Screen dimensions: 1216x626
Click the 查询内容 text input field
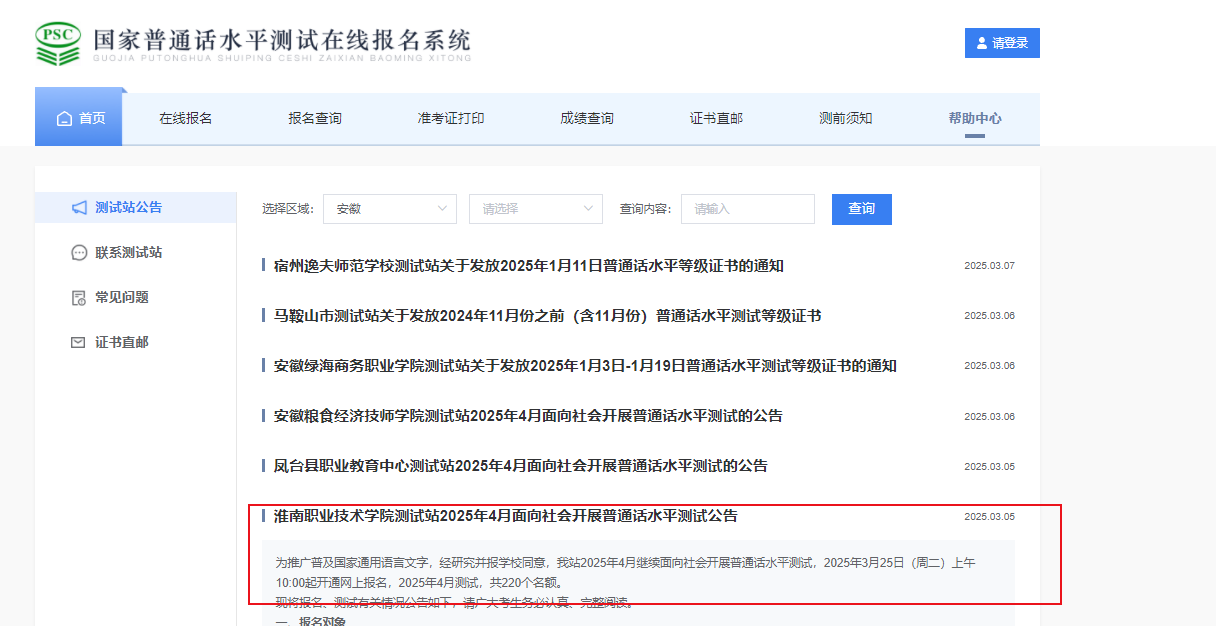748,209
